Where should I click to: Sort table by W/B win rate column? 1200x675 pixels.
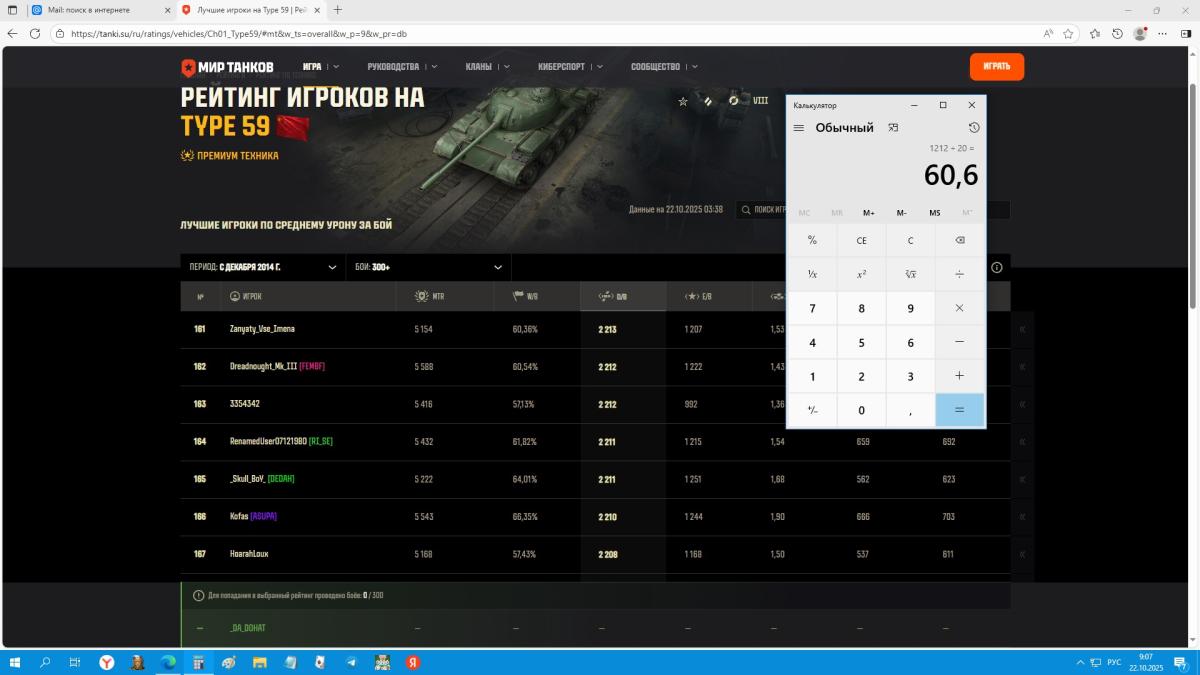click(x=526, y=296)
